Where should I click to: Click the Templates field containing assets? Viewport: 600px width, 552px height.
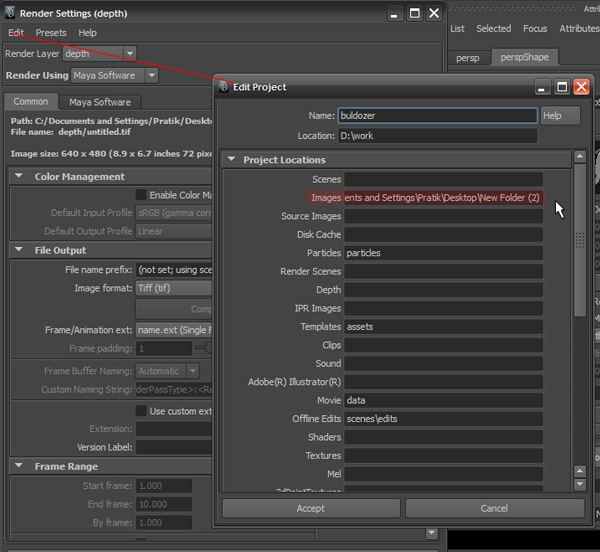pos(443,326)
